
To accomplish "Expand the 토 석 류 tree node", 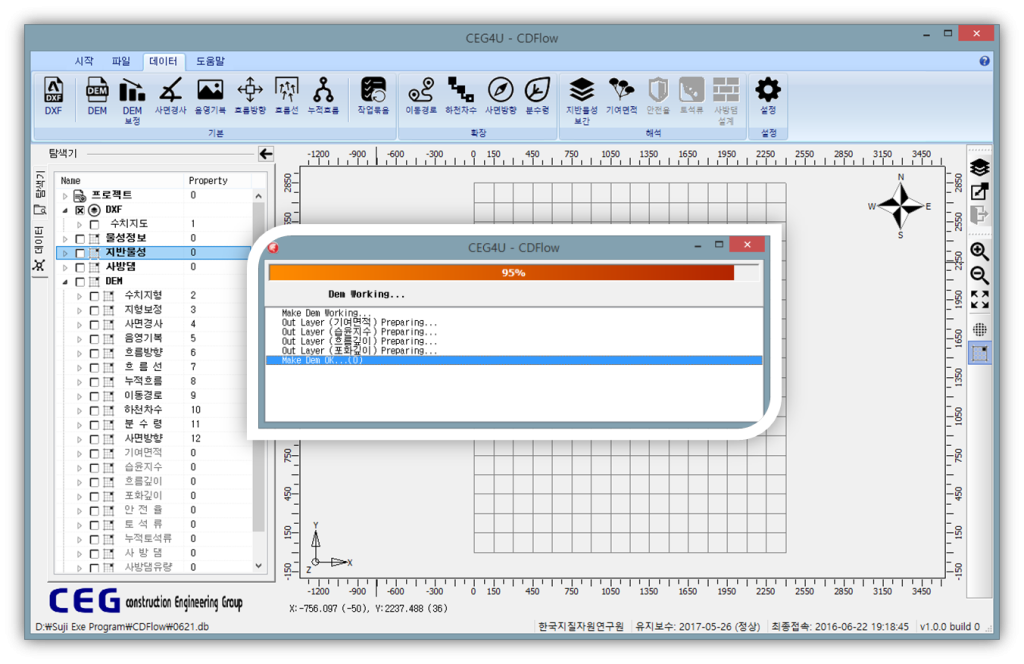I will [80, 526].
